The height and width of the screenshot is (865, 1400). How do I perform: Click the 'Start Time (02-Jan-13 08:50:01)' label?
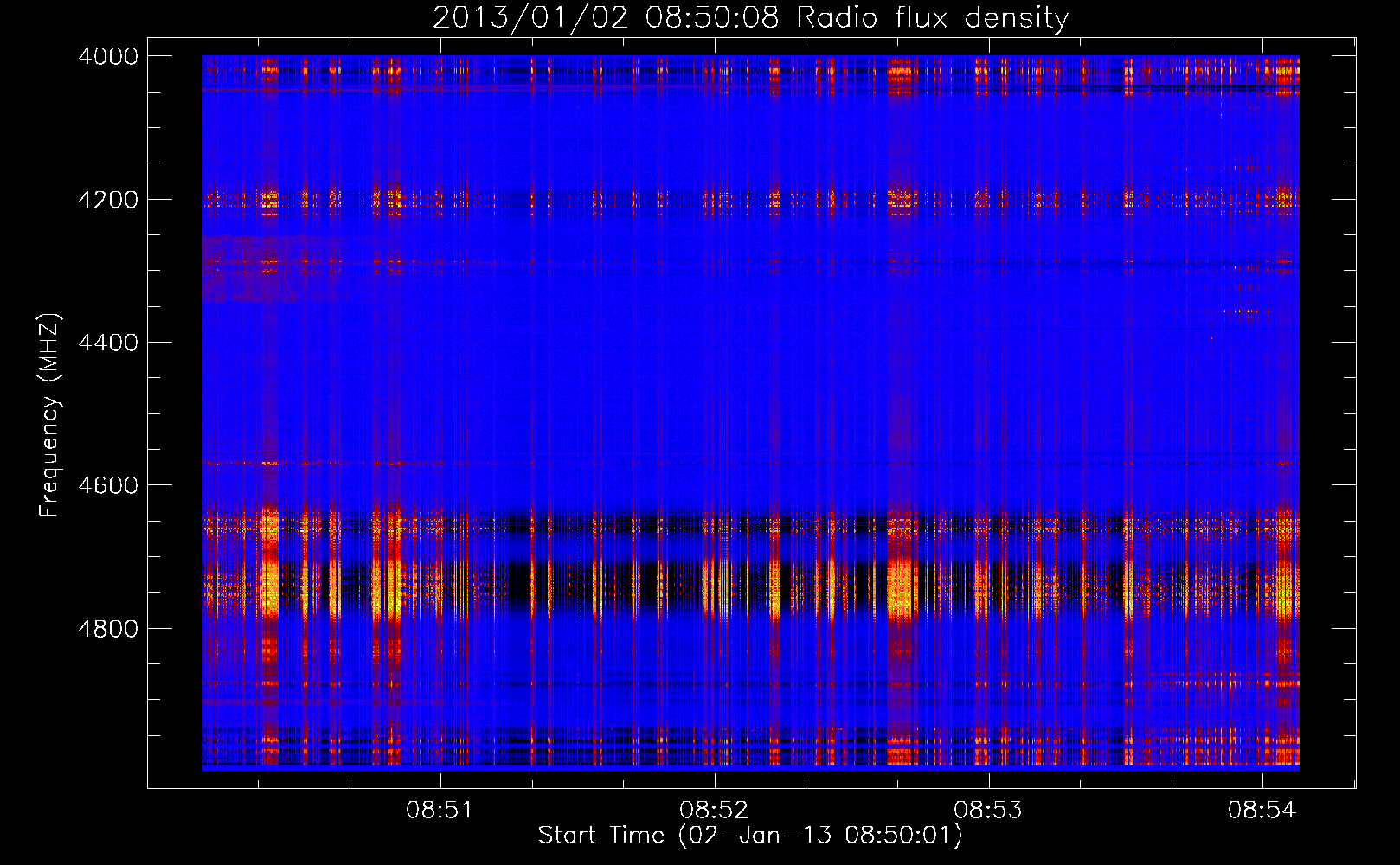tap(750, 836)
